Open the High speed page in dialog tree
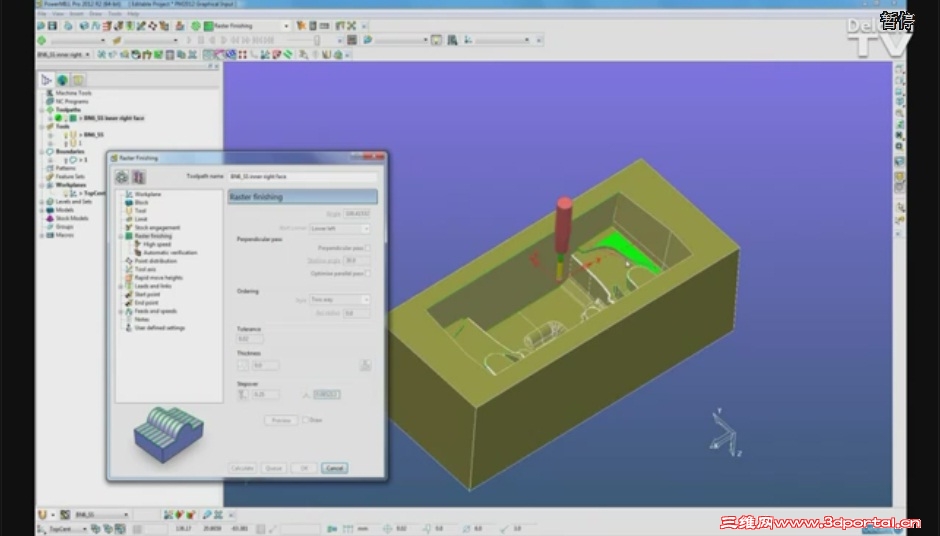The width and height of the screenshot is (940, 536). 157,245
